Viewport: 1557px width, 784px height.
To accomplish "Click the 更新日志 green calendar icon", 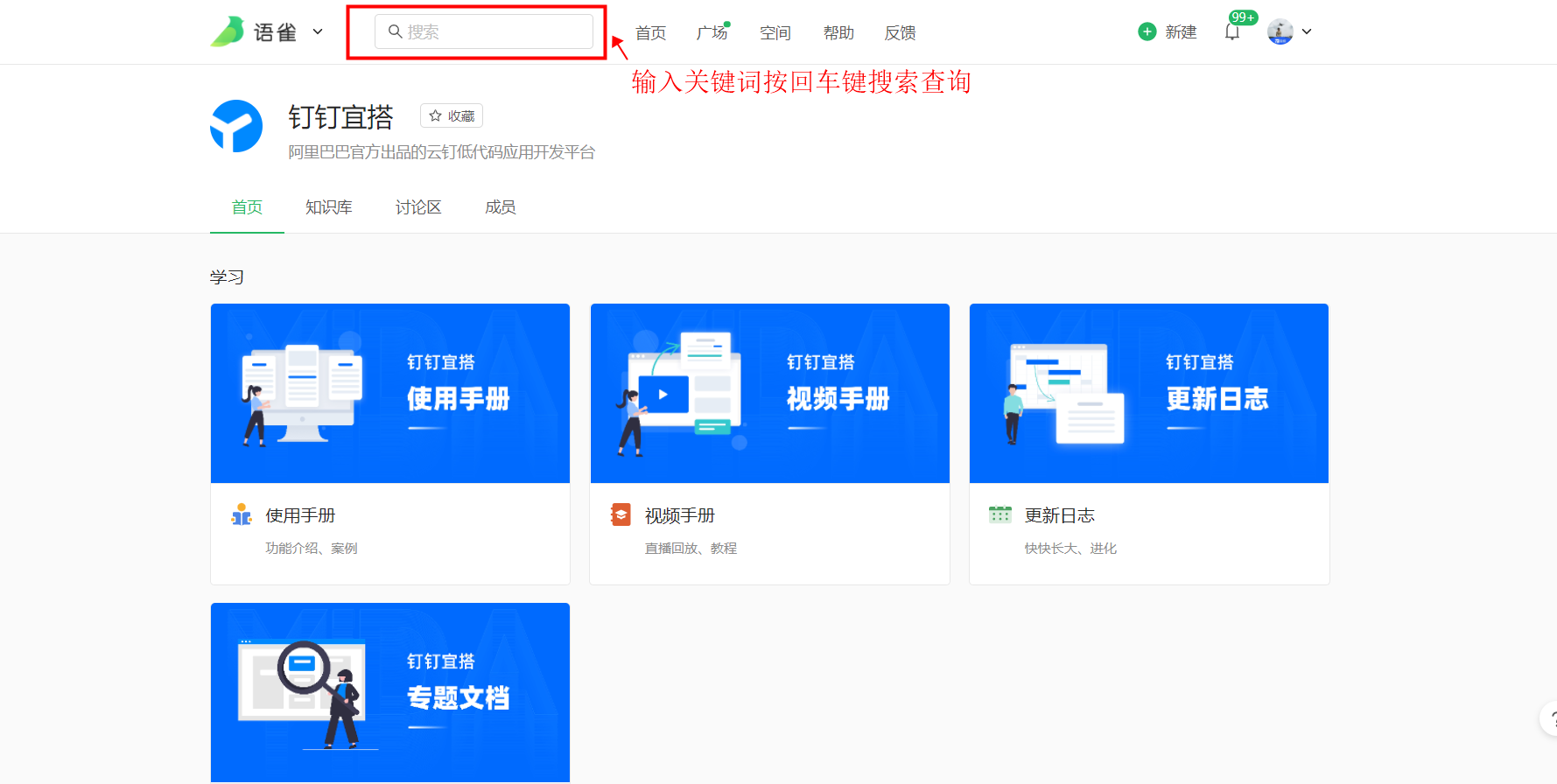I will click(x=999, y=514).
